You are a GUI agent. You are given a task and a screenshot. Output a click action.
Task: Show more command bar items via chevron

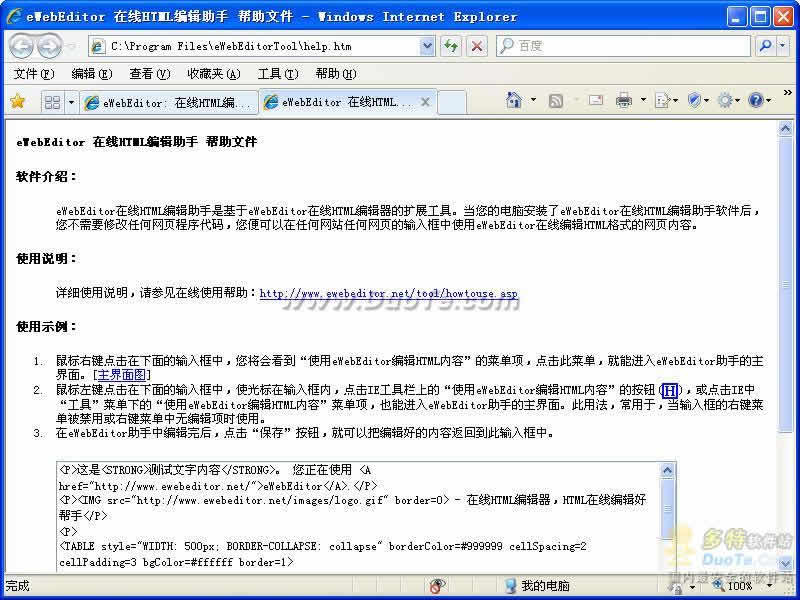click(x=788, y=93)
